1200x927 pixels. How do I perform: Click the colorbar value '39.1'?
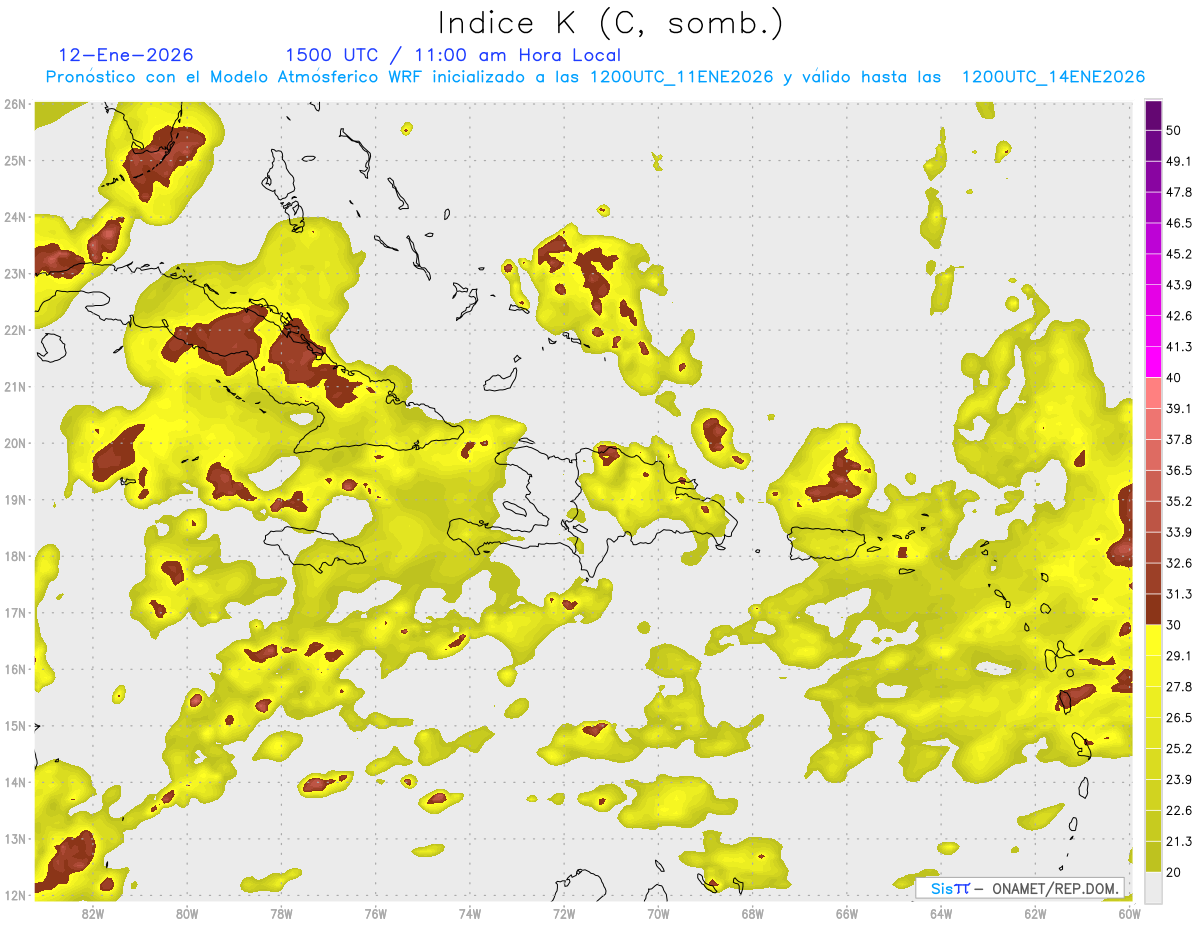tap(1179, 408)
